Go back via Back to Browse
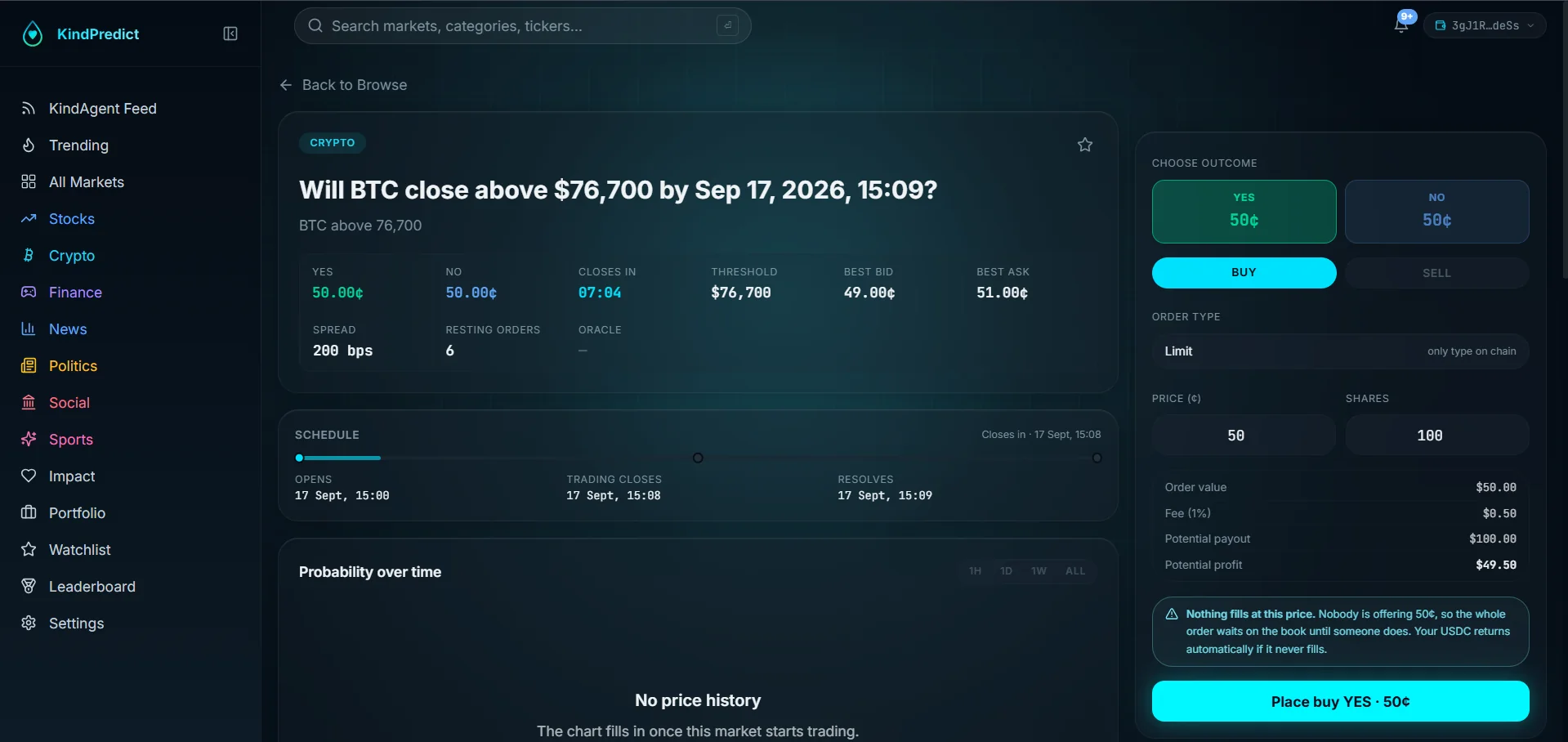The width and height of the screenshot is (1568, 742). click(344, 85)
